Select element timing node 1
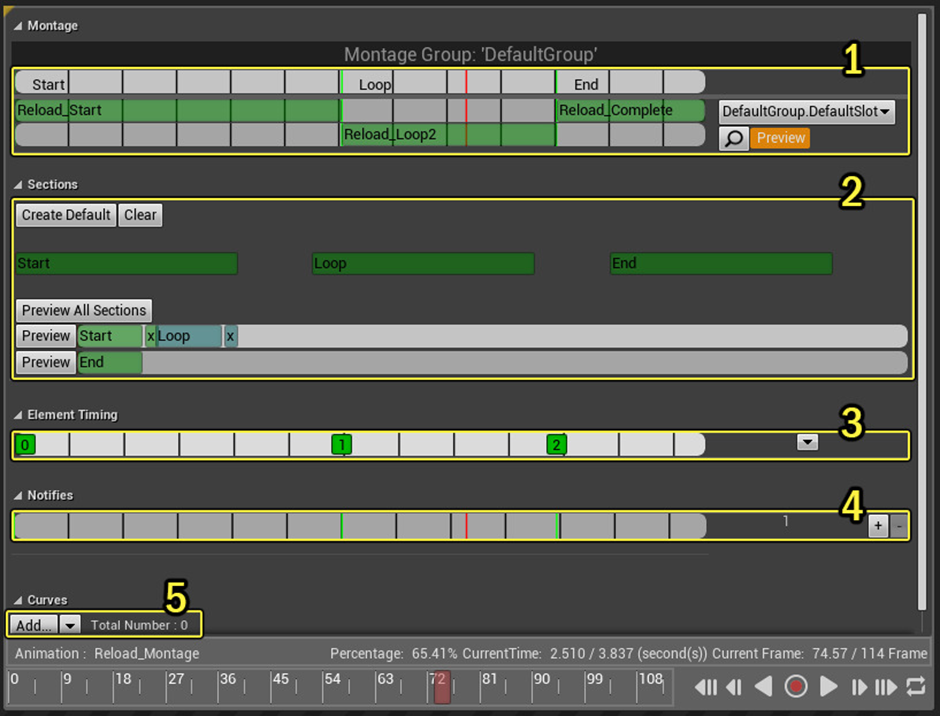The height and width of the screenshot is (716, 940). coord(342,445)
